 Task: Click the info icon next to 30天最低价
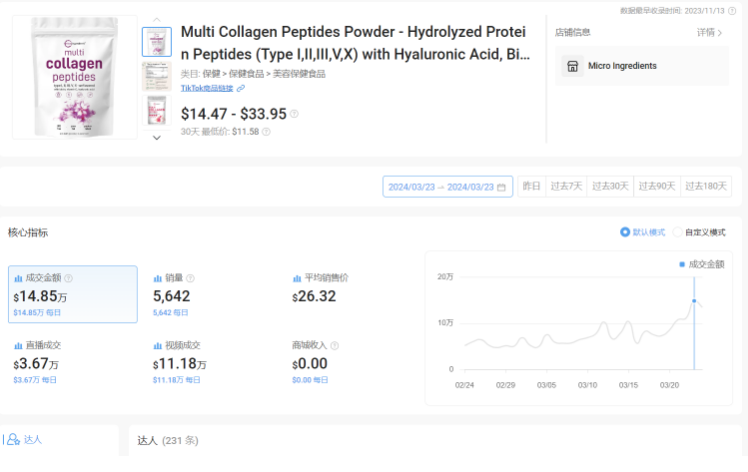(x=268, y=131)
